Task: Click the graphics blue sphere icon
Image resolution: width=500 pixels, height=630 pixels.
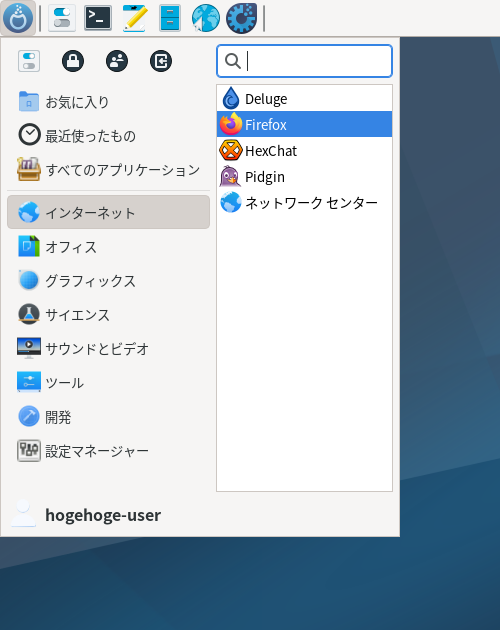Action: [x=29, y=280]
